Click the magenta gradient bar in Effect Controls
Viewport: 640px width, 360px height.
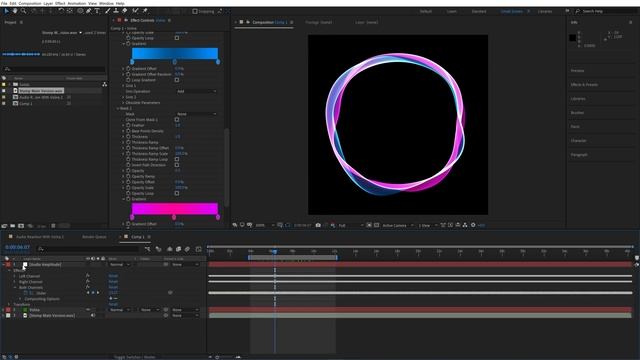click(175, 209)
